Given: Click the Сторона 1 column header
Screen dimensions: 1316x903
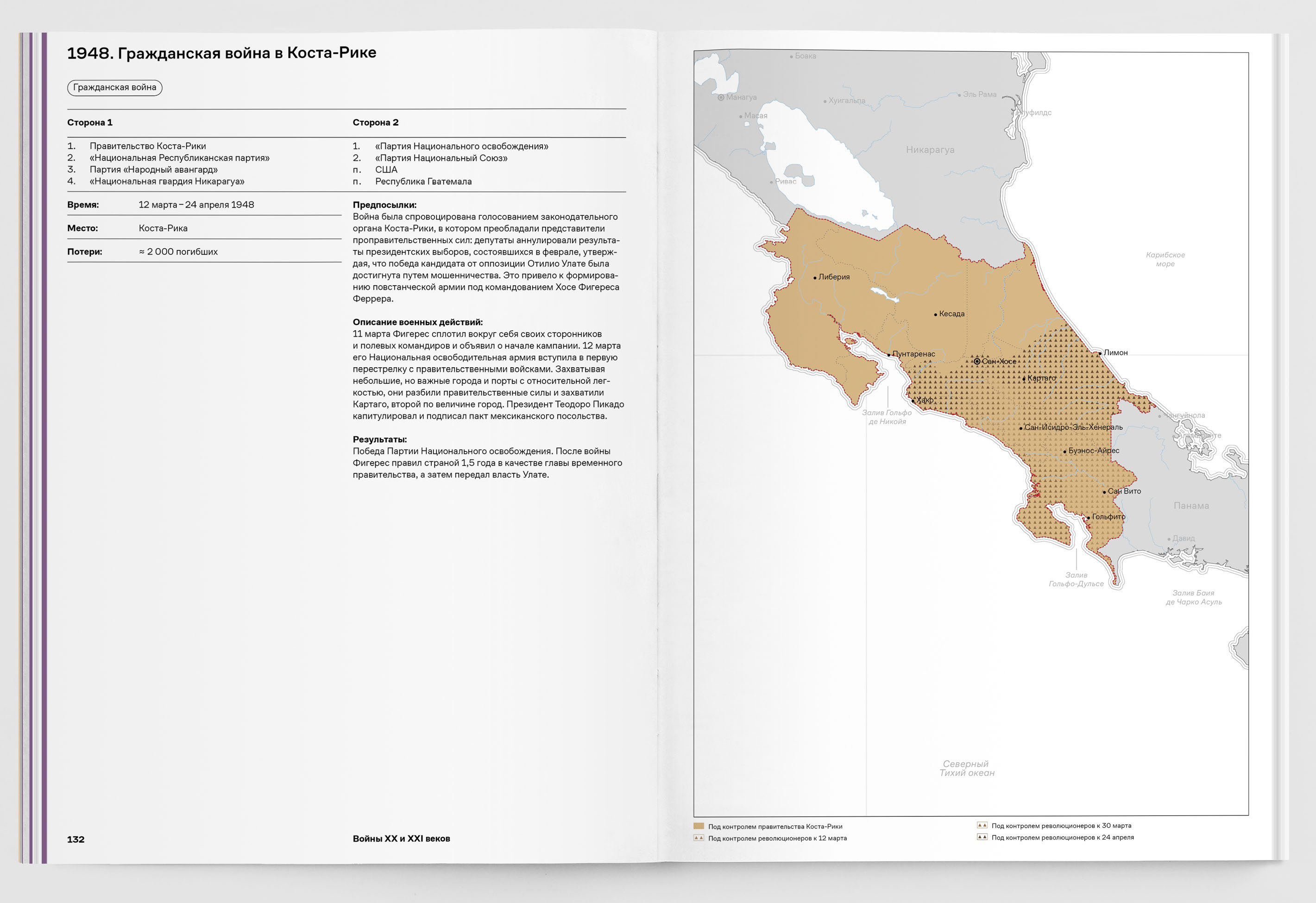Looking at the screenshot, I should 89,122.
